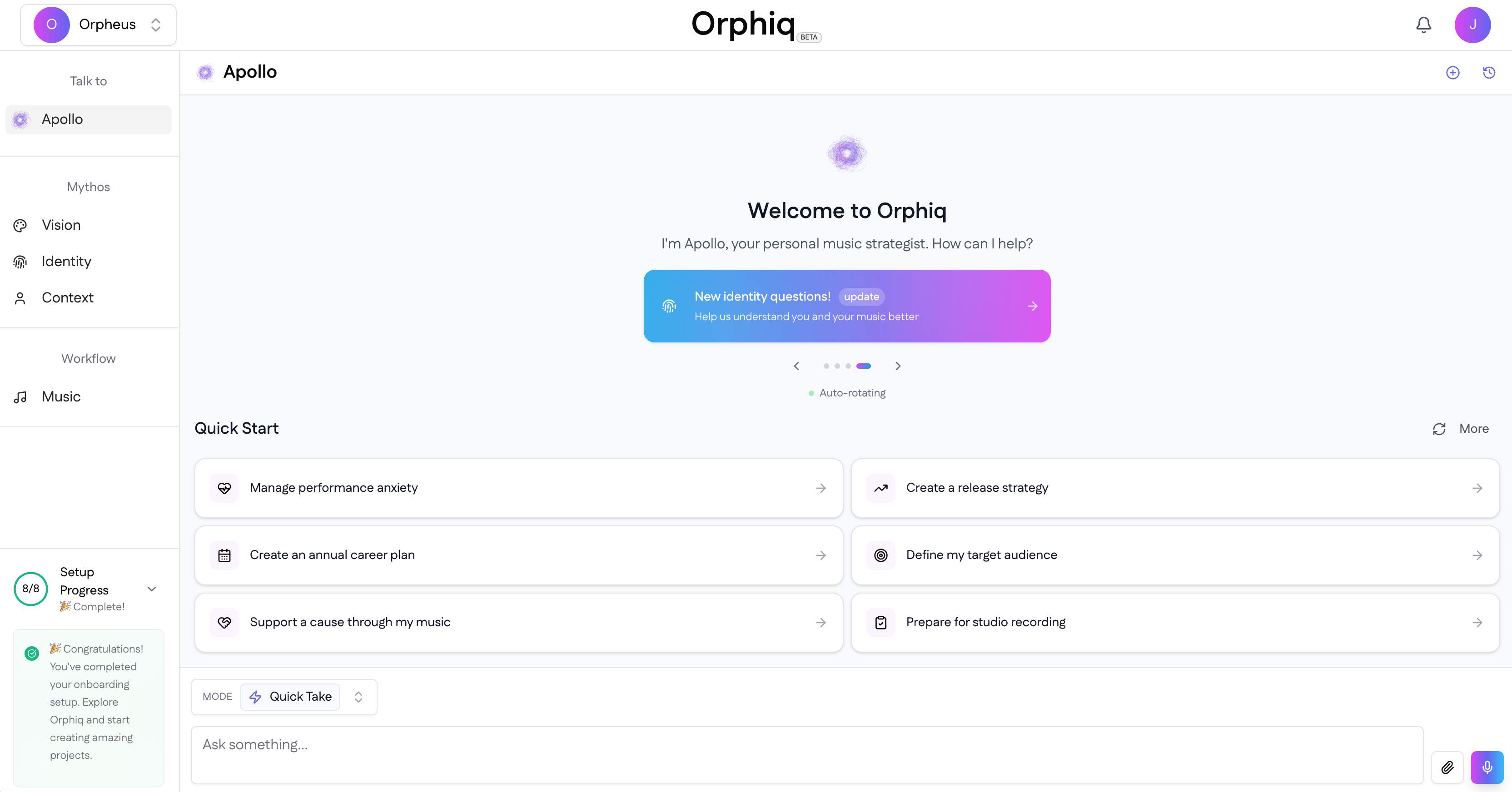Select Music with the note icon
Image resolution: width=1512 pixels, height=792 pixels.
[20, 397]
